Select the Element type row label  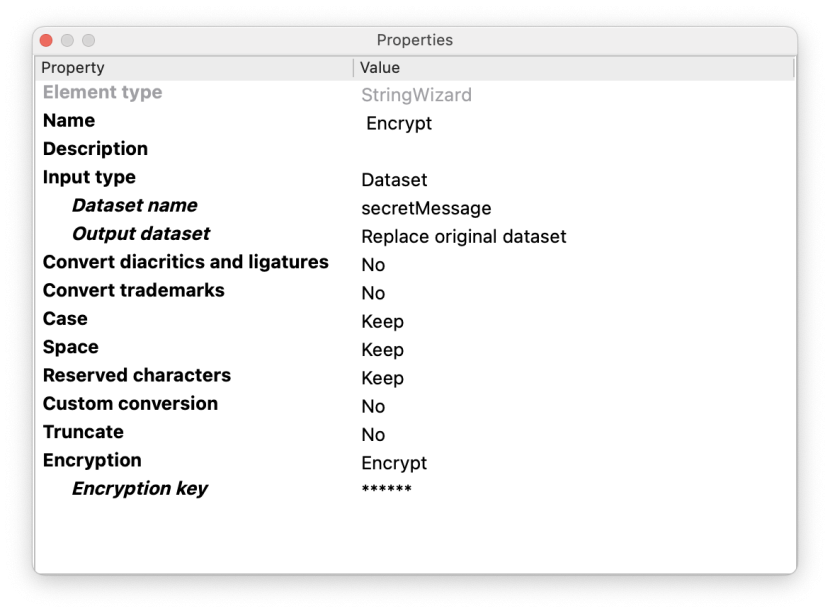point(102,93)
